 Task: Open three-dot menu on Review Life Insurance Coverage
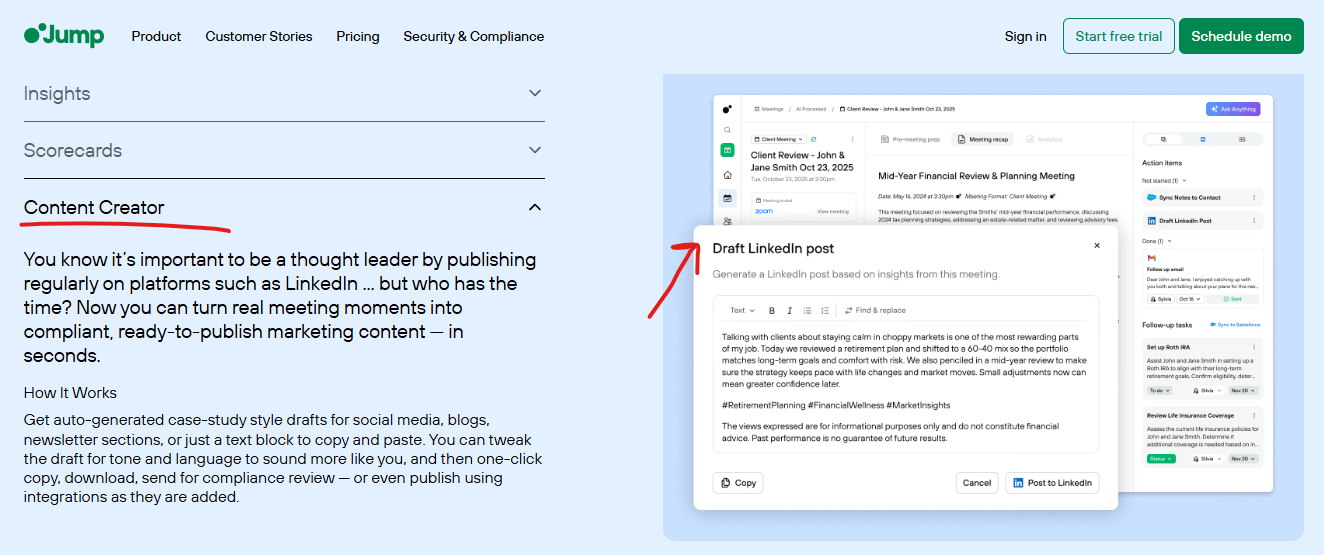tap(1254, 415)
